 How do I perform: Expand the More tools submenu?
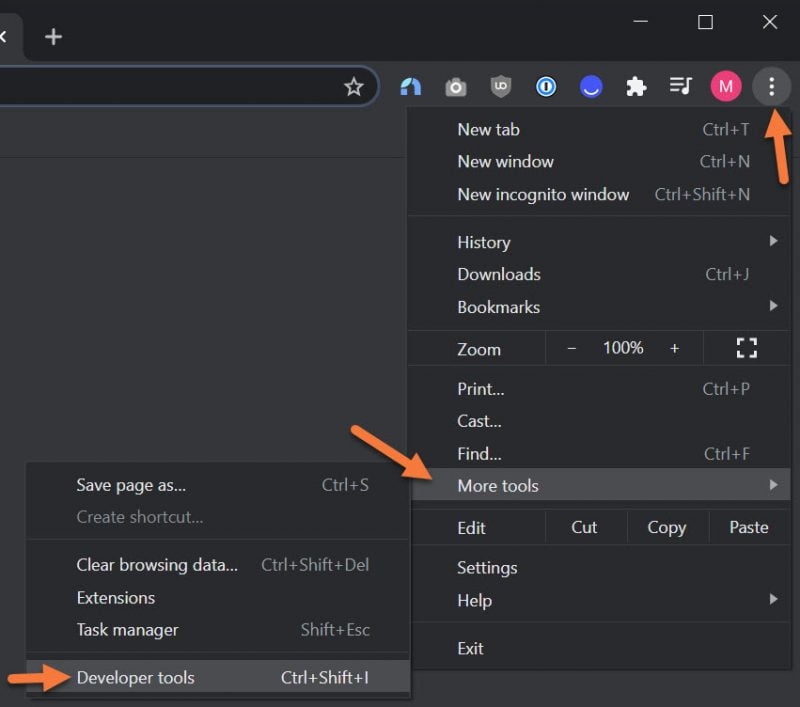pyautogui.click(x=500, y=485)
